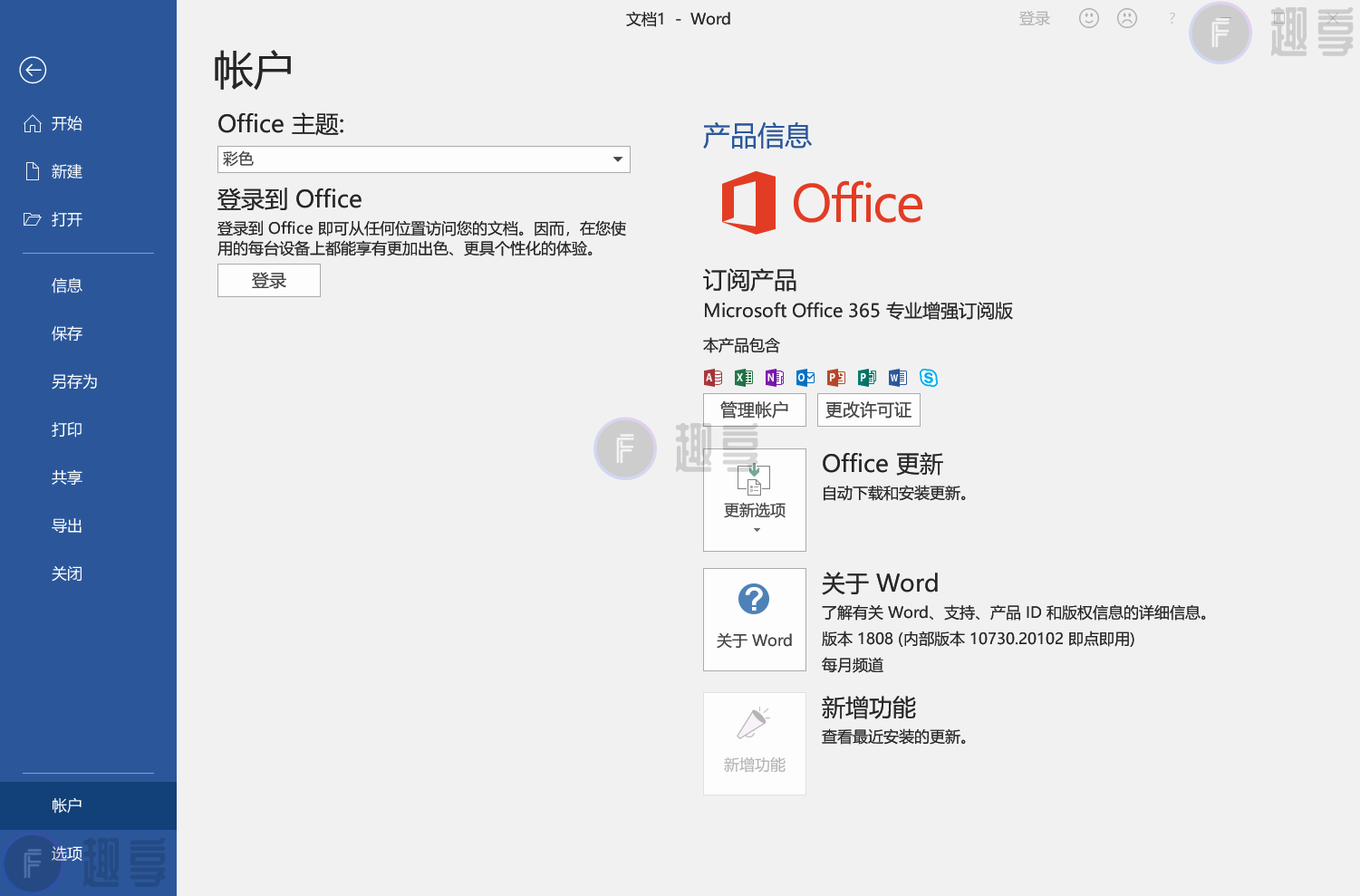
Task: Click 登录 link in the title bar
Action: (1035, 19)
